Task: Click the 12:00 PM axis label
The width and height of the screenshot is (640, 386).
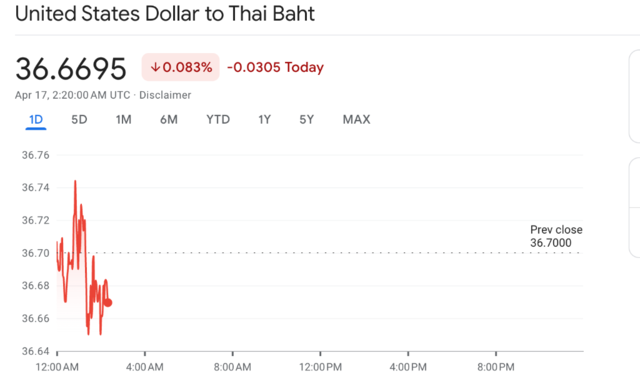Action: pyautogui.click(x=320, y=367)
